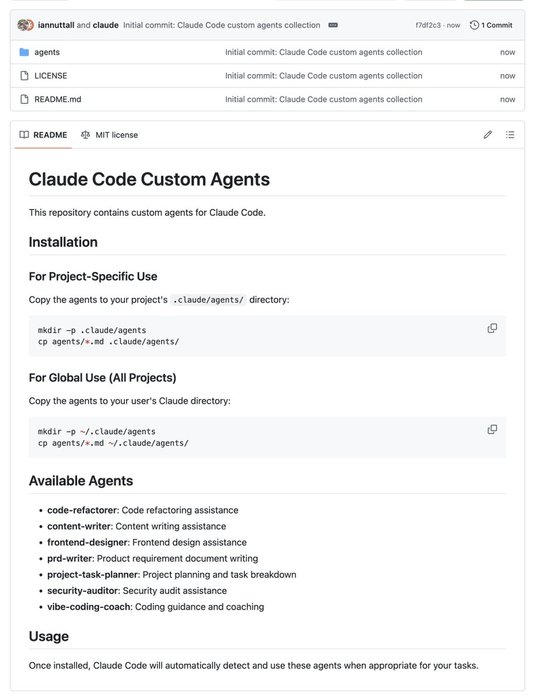Switch to the MIT license tab

(x=109, y=135)
